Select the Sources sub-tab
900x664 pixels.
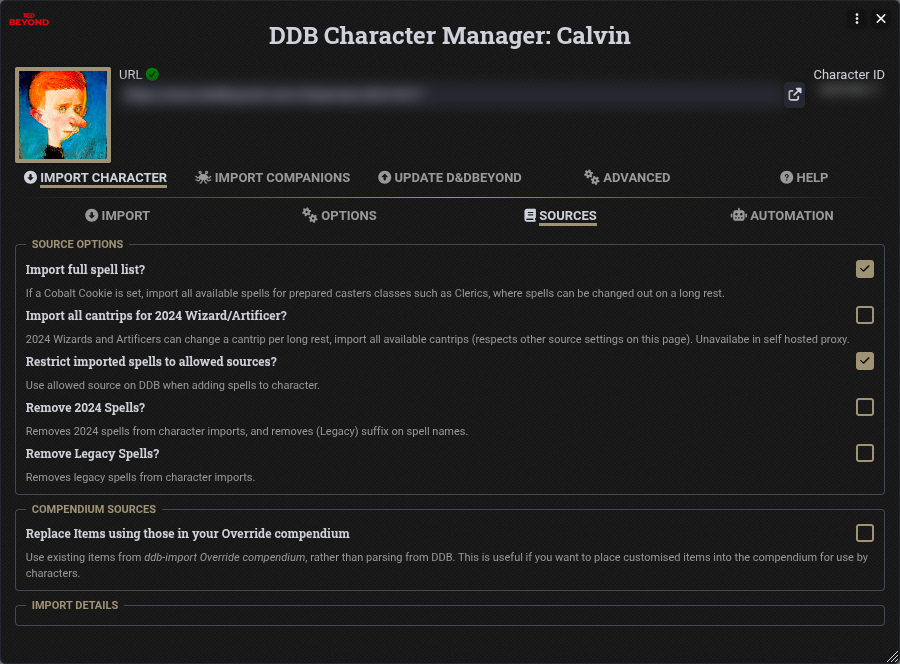(x=560, y=216)
